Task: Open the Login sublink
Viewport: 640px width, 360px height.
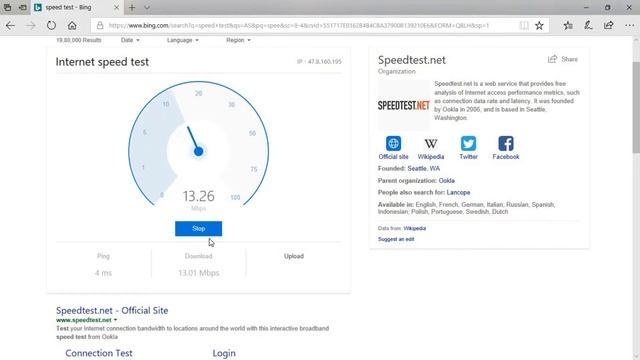Action: click(224, 353)
